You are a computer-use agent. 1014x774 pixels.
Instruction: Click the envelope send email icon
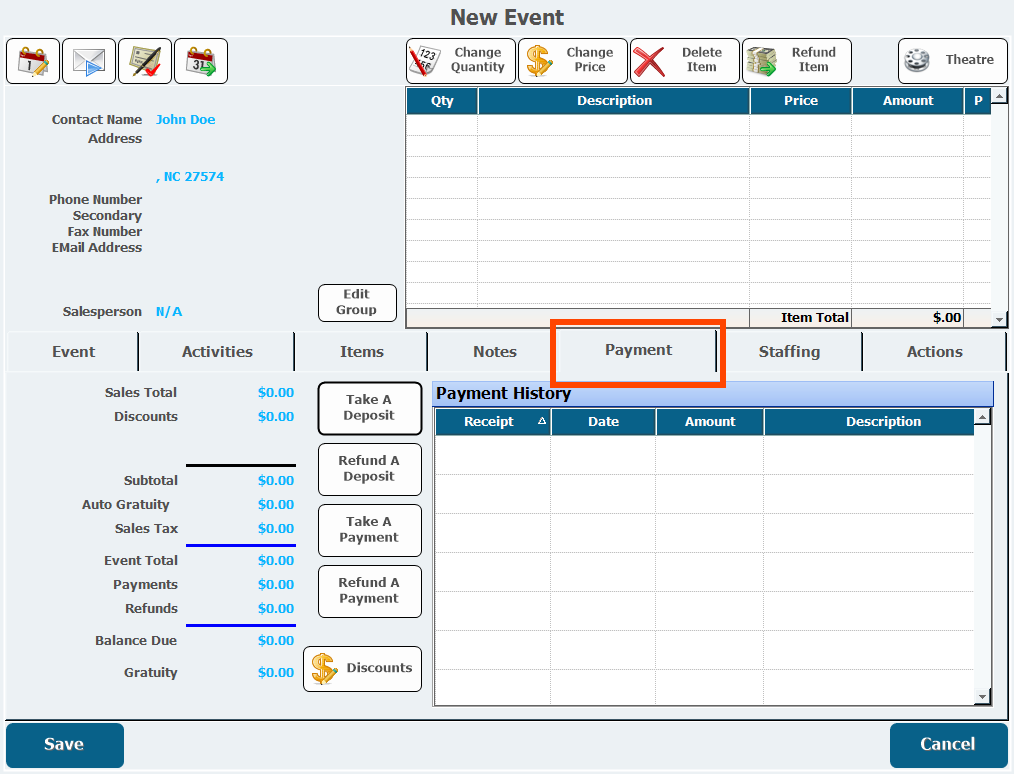click(89, 61)
